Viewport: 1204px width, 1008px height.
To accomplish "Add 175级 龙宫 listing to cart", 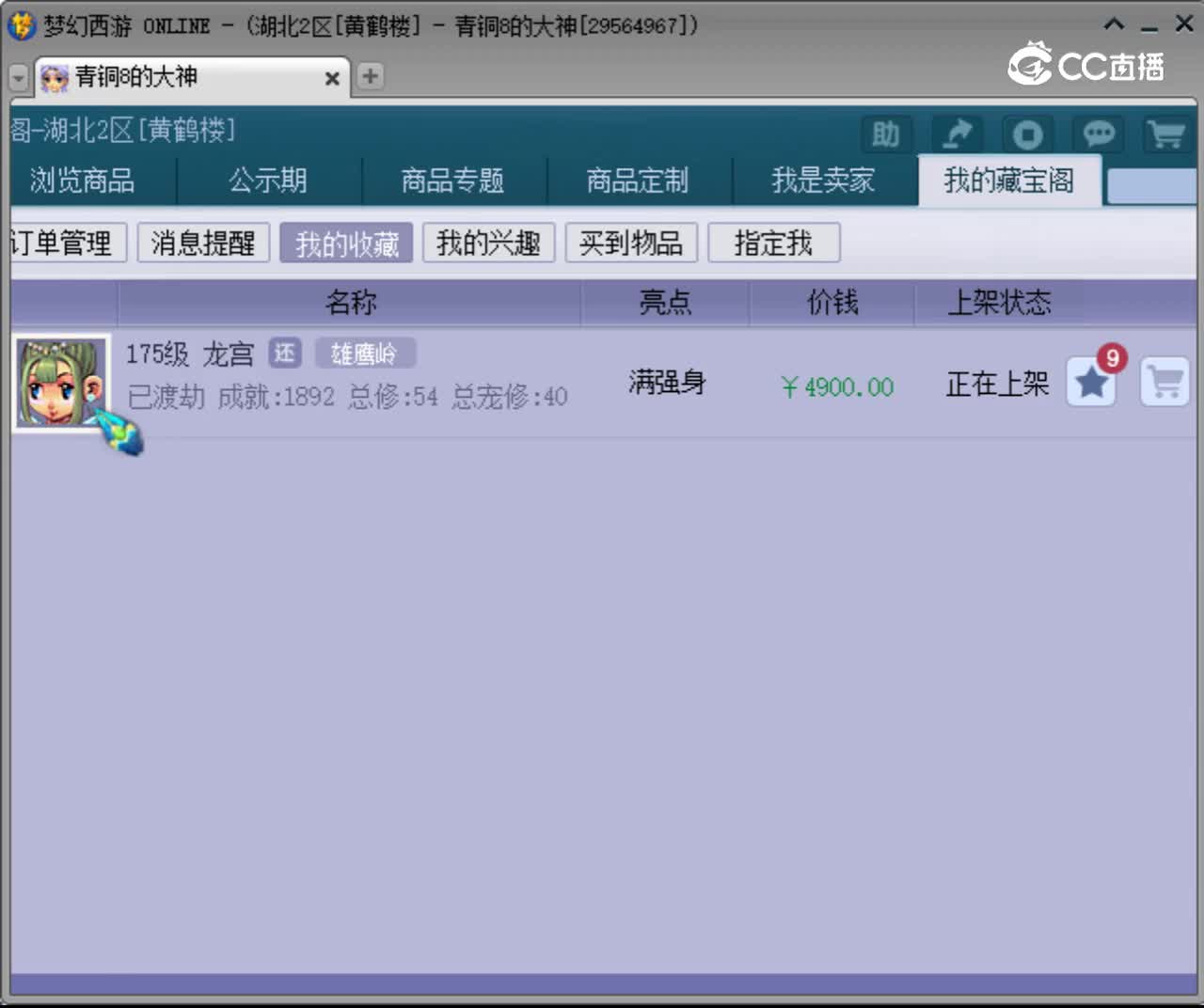I will click(x=1164, y=382).
